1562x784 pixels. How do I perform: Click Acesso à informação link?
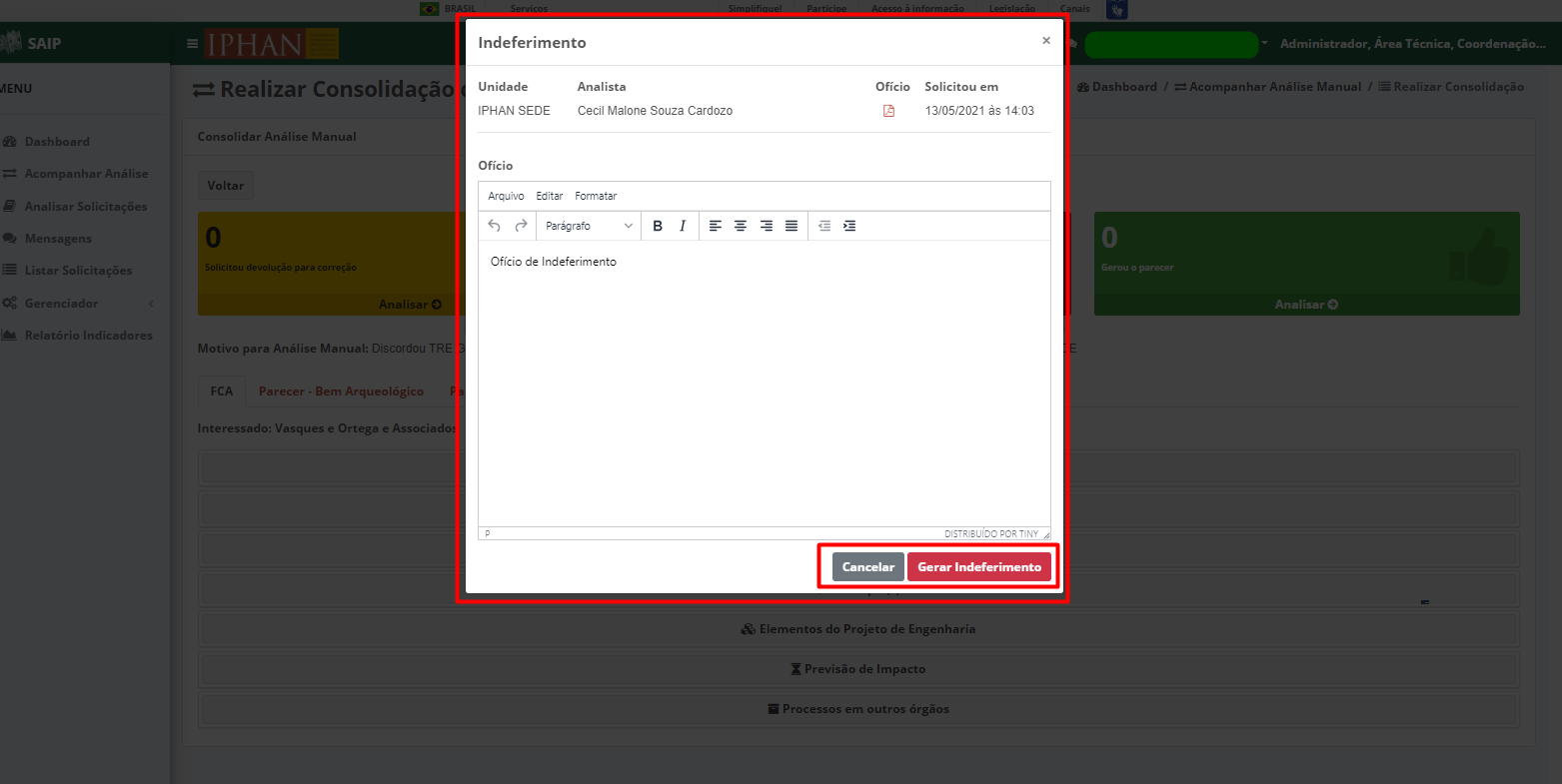[917, 8]
